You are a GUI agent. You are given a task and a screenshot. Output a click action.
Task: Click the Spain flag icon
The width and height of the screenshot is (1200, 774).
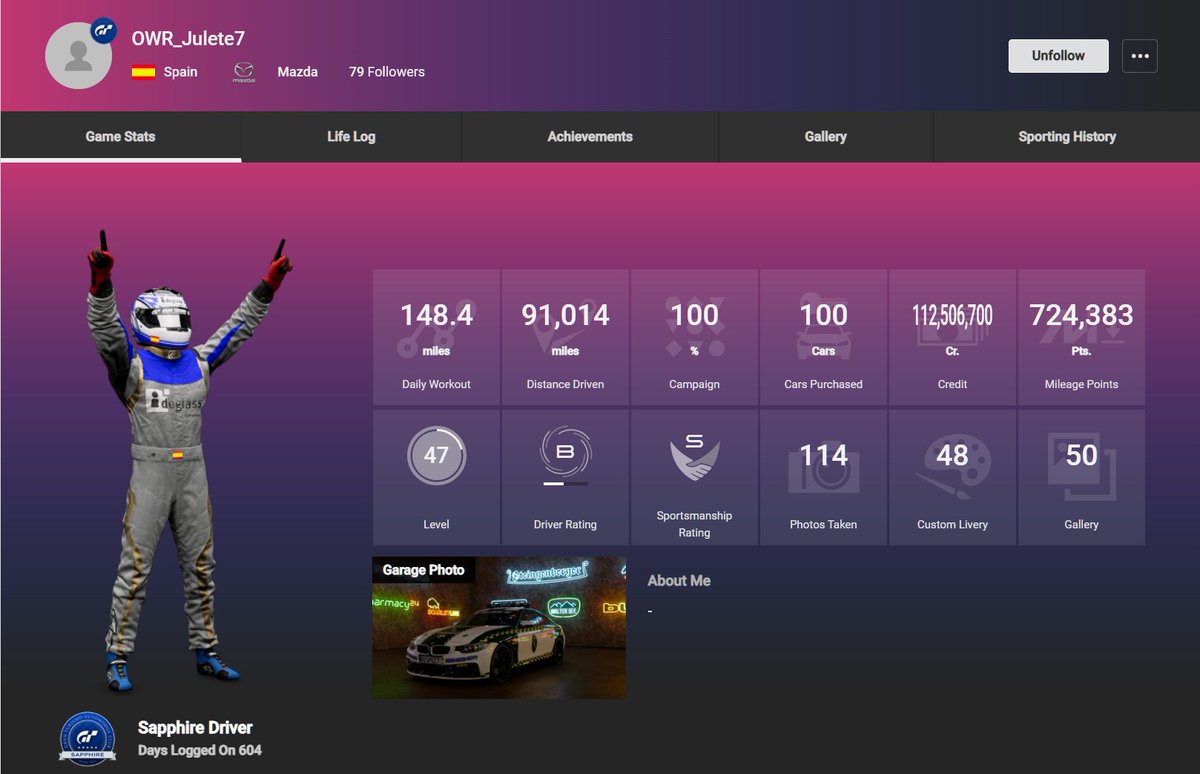tap(143, 72)
